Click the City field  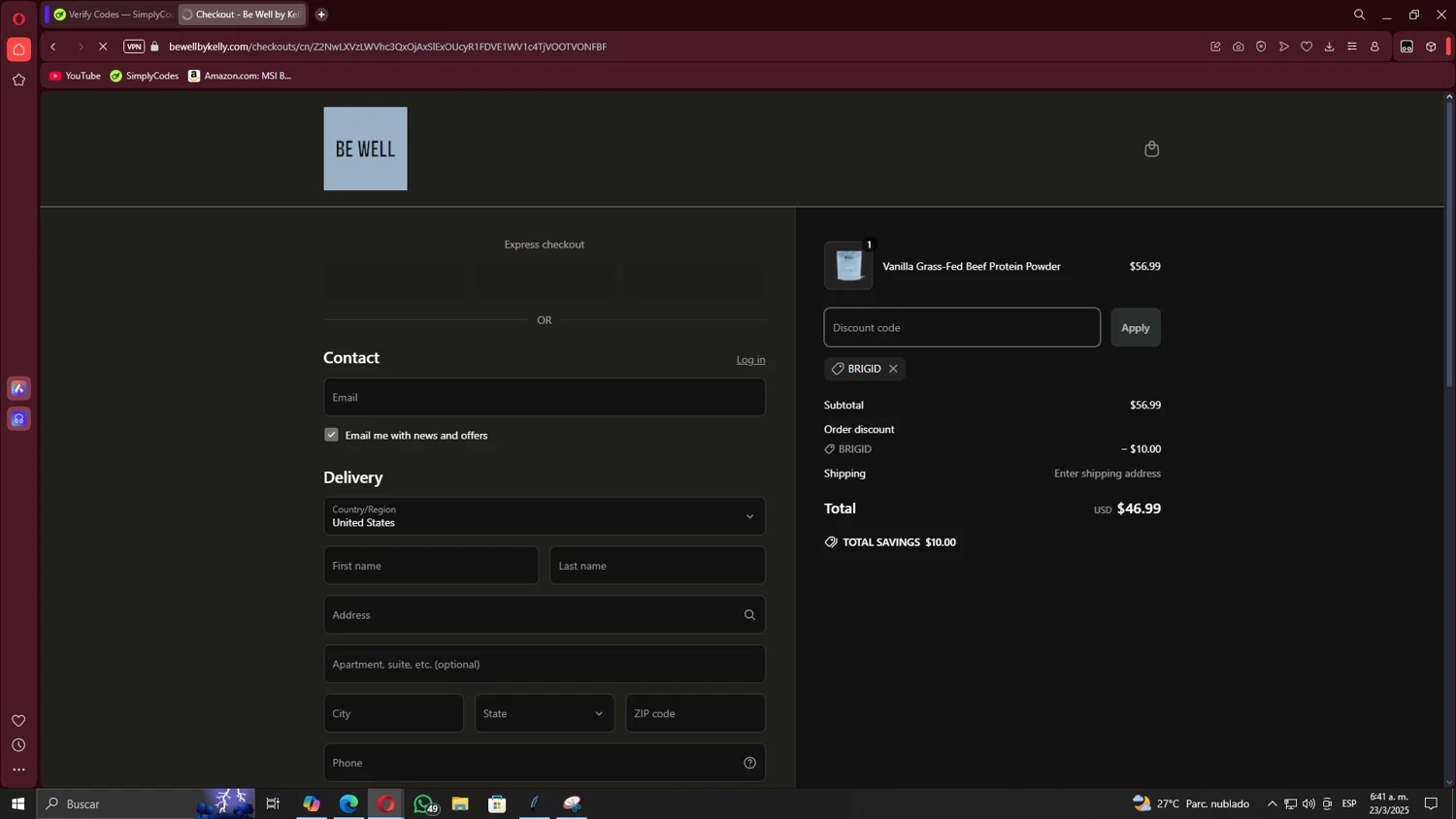pyautogui.click(x=393, y=713)
